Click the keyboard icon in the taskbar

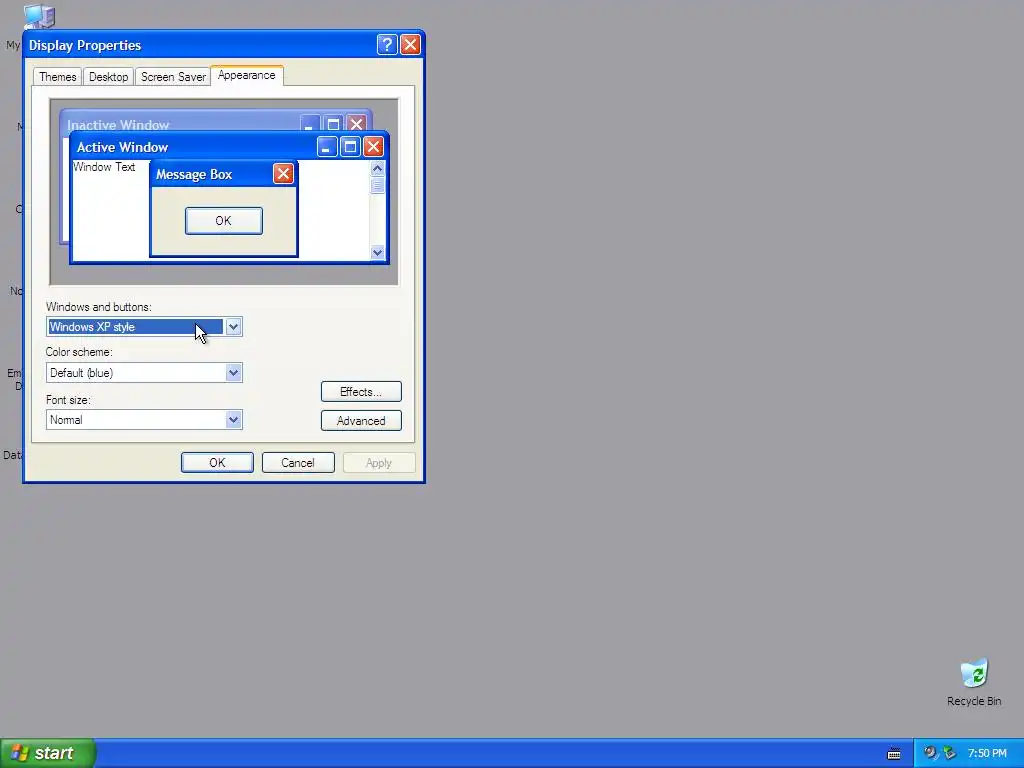894,754
